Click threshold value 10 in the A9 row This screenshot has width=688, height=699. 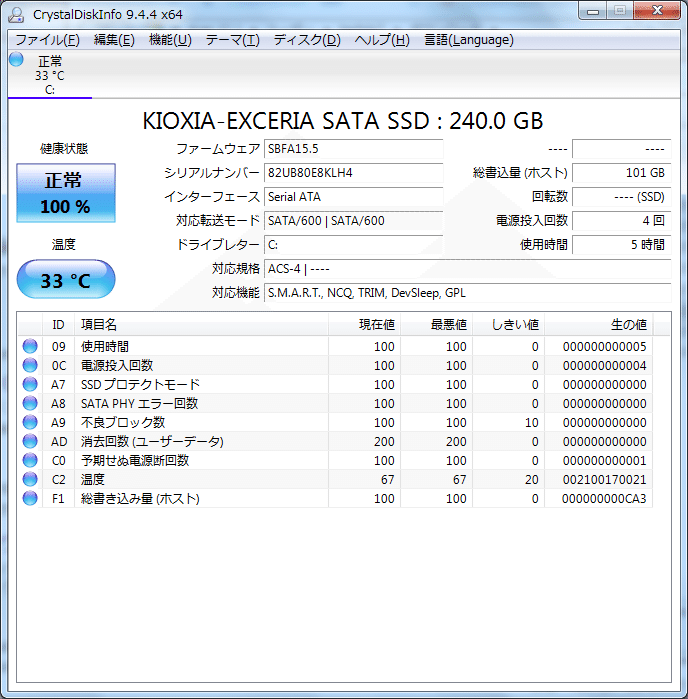point(531,423)
